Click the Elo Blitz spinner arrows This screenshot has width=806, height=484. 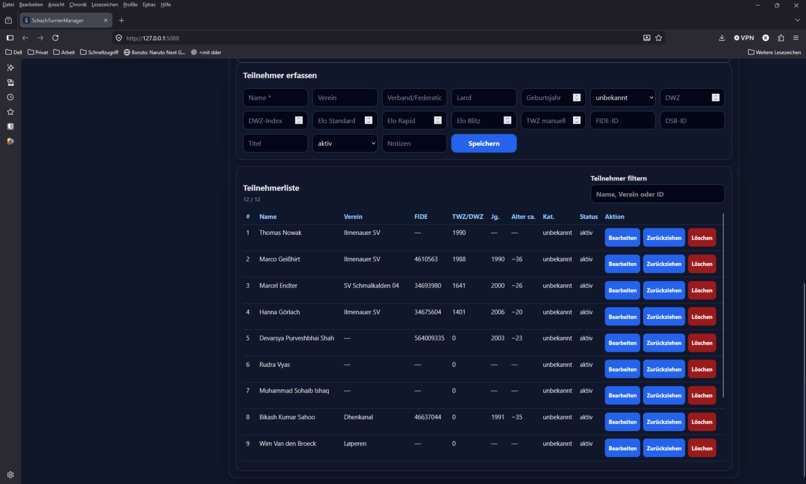(x=507, y=120)
